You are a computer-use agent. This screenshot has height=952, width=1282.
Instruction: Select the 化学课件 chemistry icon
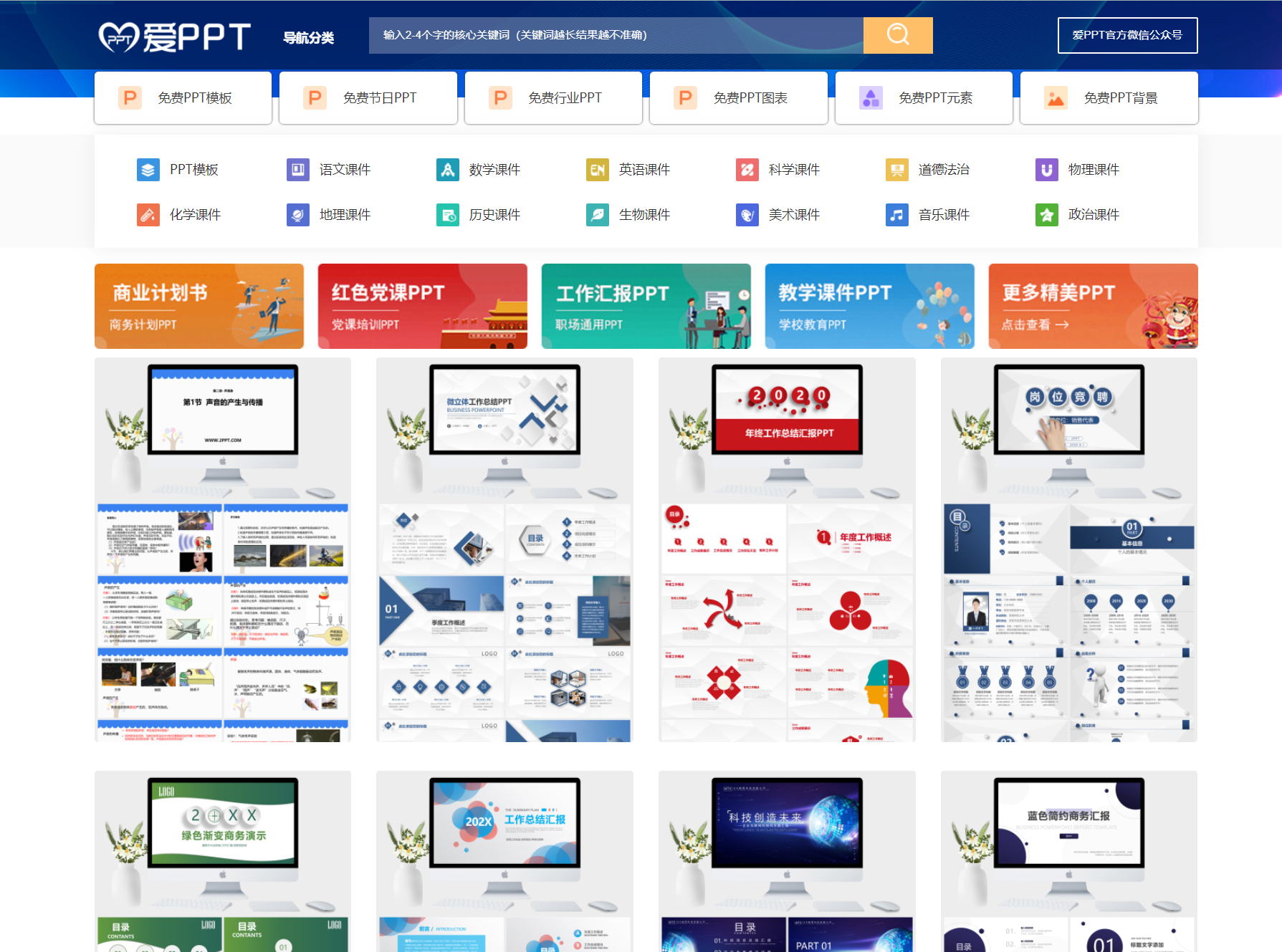148,214
